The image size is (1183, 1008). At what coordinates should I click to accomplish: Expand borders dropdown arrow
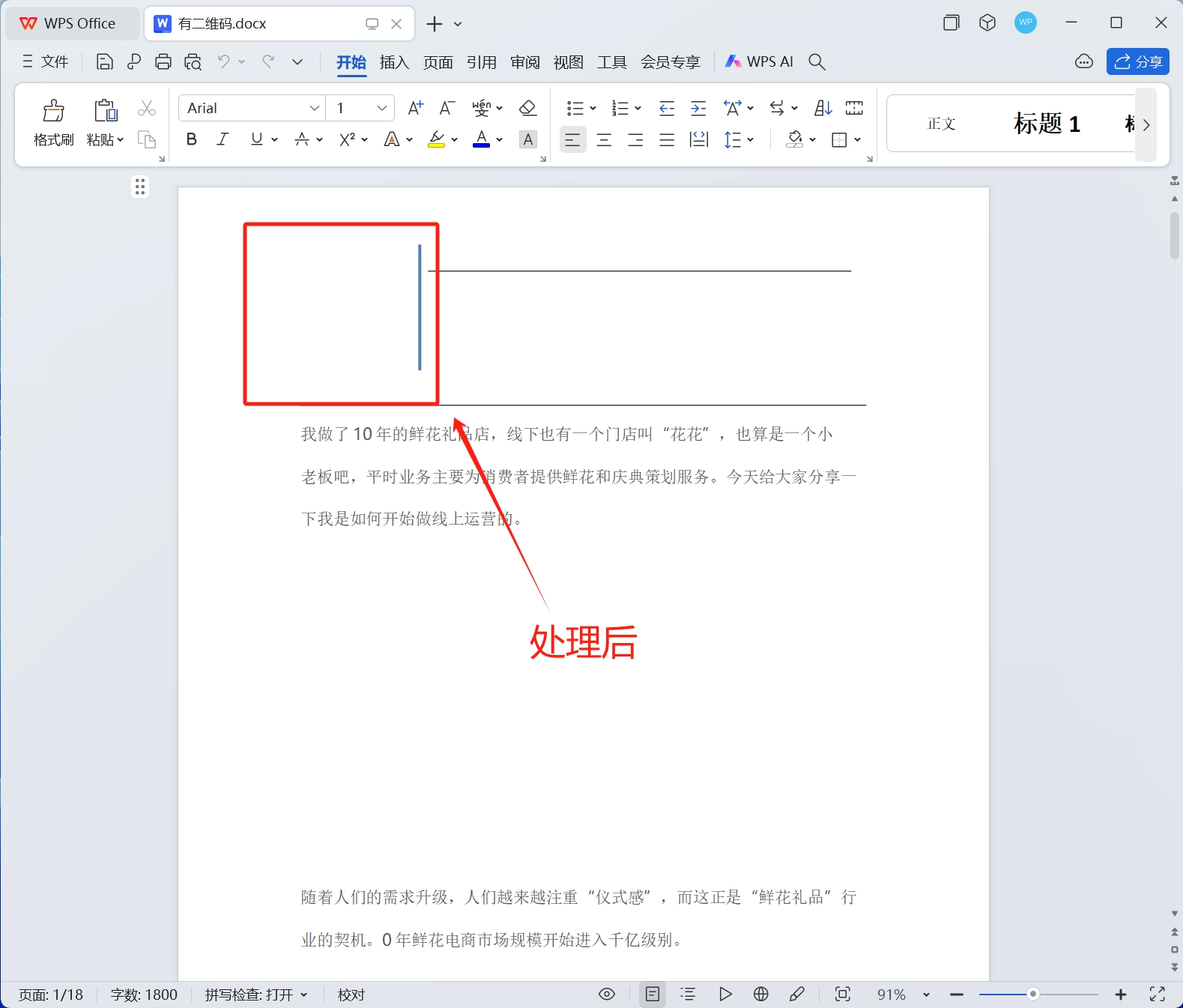857,139
